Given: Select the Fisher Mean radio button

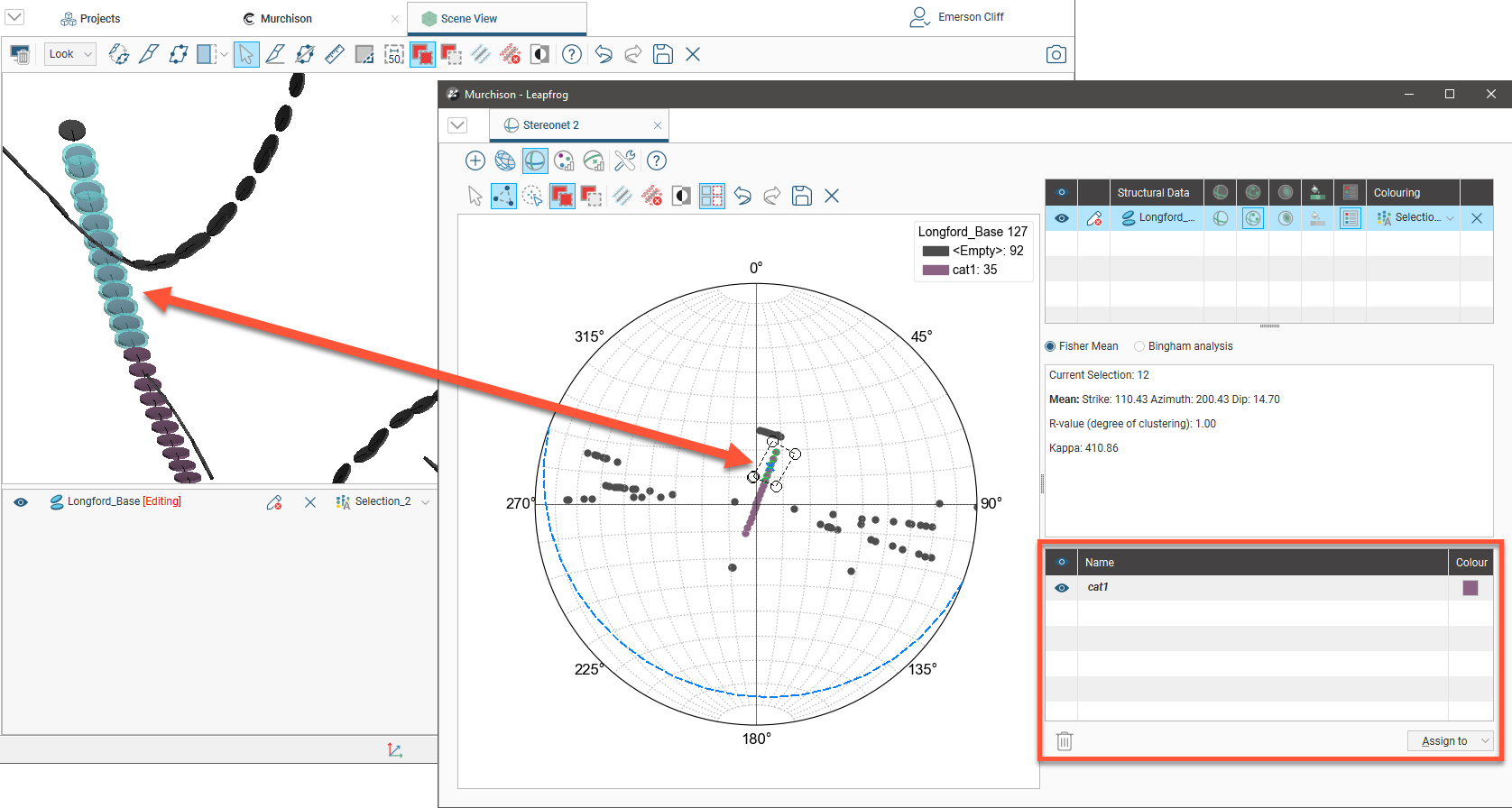Looking at the screenshot, I should click(1050, 346).
